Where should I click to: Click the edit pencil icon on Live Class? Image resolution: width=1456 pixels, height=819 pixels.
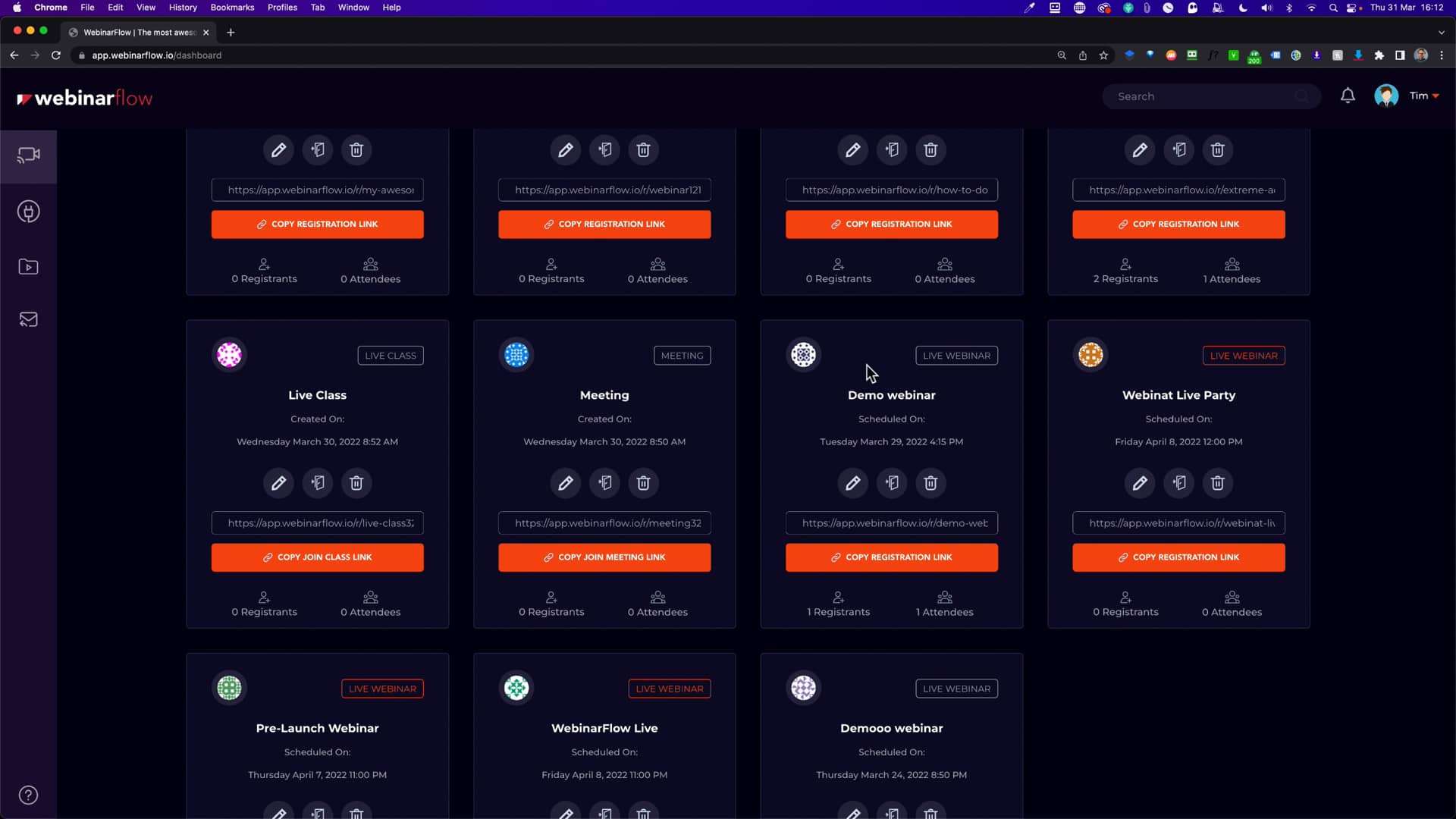click(x=278, y=483)
